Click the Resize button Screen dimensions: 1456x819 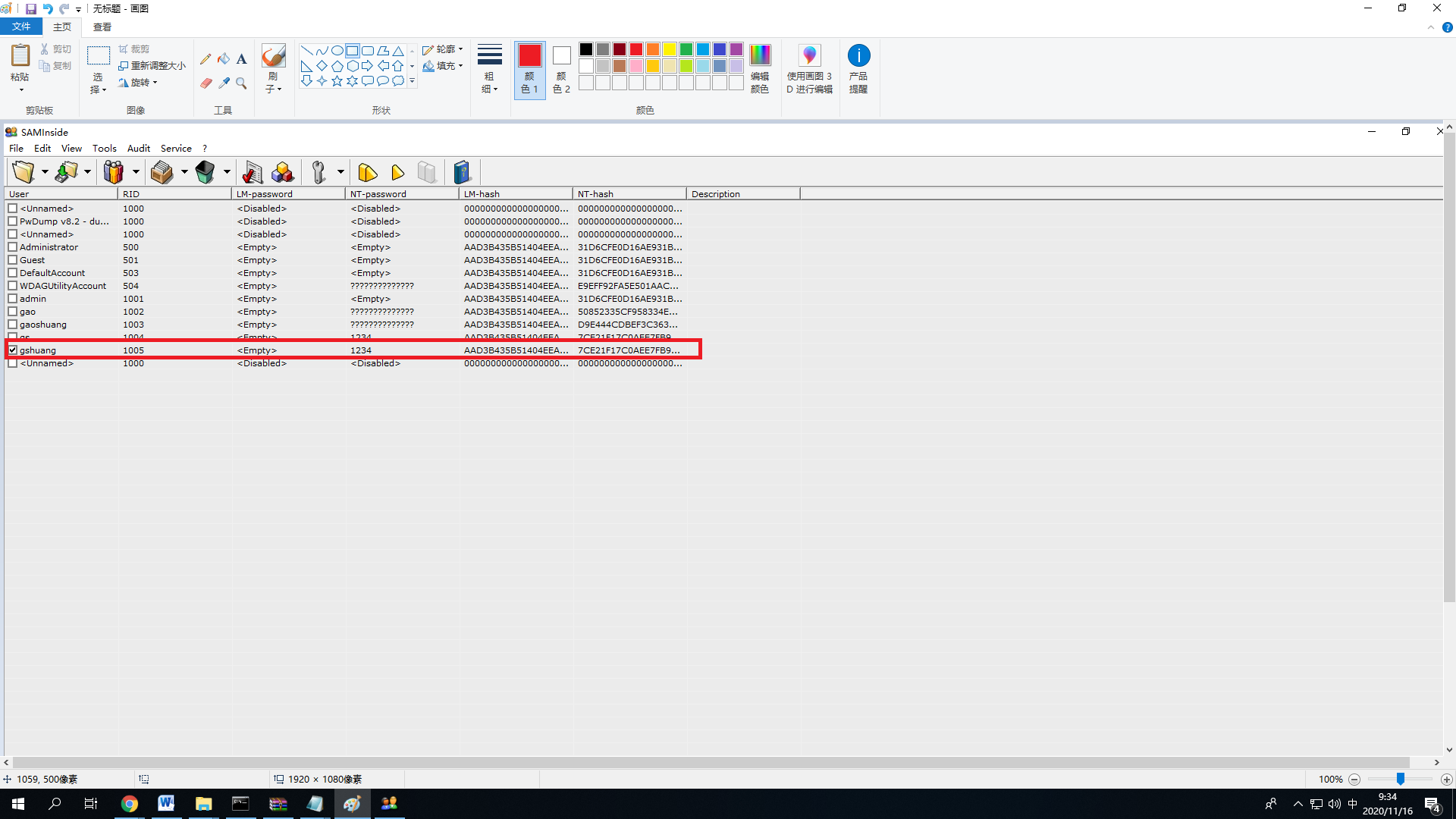click(152, 66)
